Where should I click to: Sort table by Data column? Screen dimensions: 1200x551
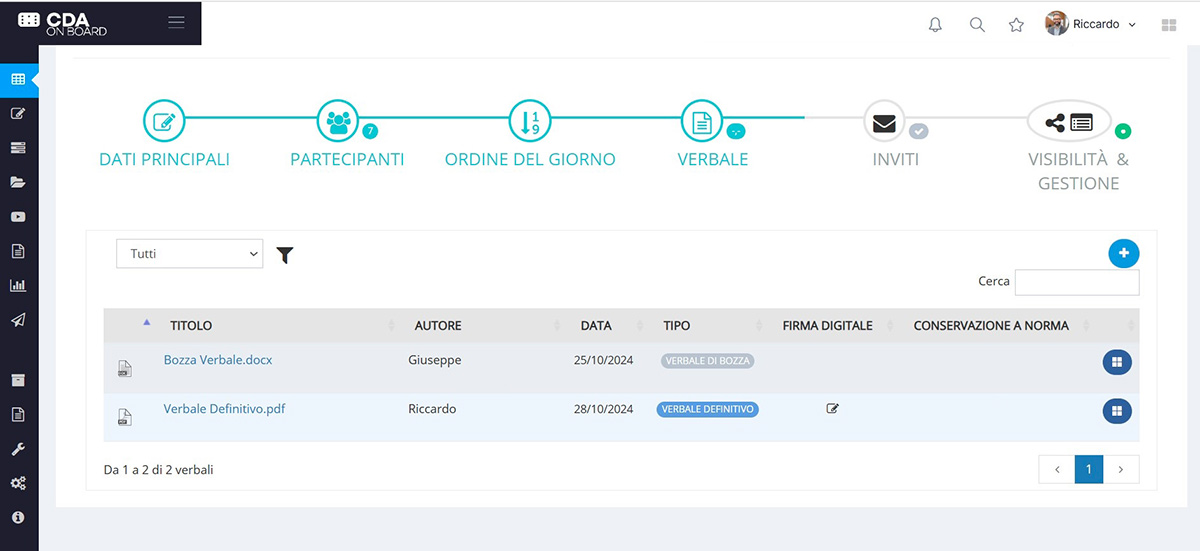pos(596,325)
